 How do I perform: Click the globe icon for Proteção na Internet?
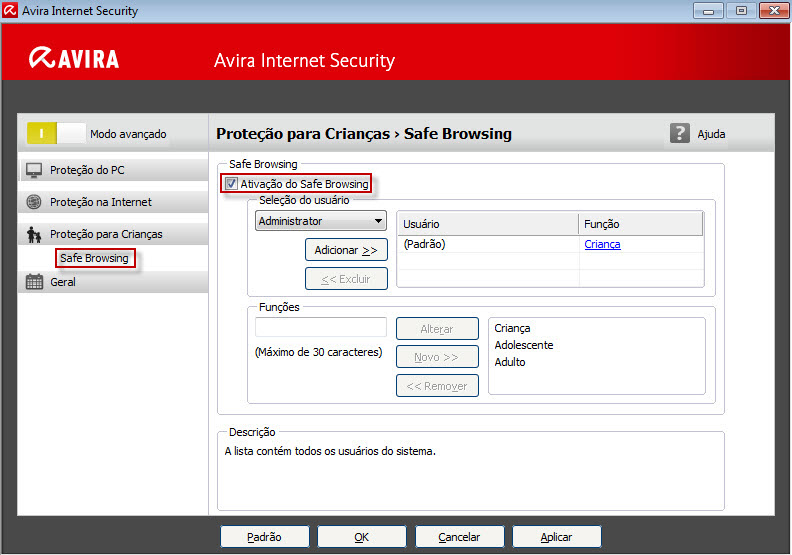click(x=34, y=202)
